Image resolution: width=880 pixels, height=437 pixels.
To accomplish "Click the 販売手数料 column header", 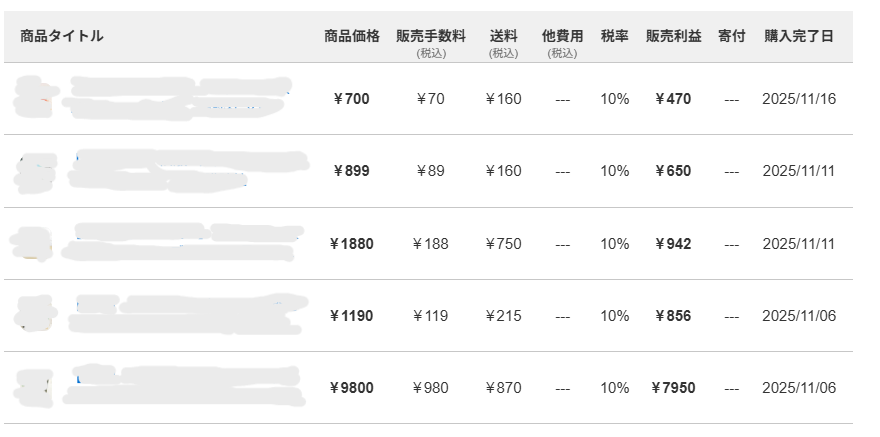I will click(430, 36).
